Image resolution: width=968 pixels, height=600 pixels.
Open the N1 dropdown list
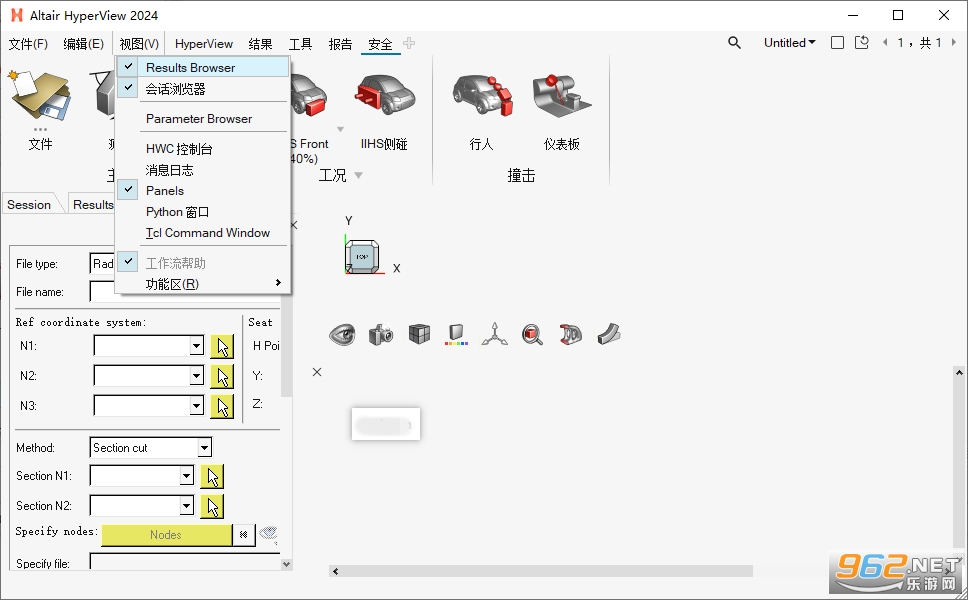pos(196,346)
